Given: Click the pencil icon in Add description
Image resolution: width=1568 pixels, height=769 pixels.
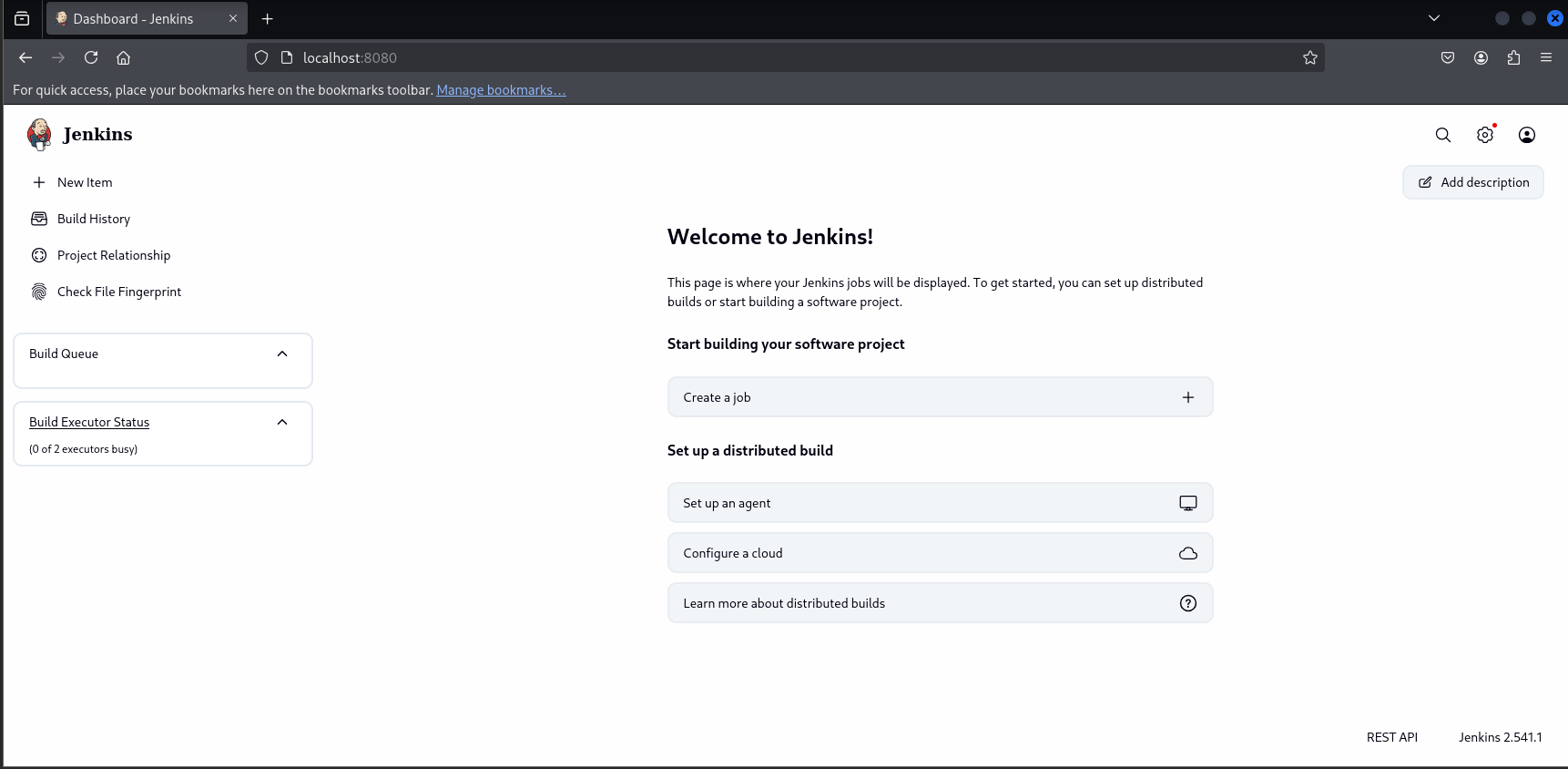Looking at the screenshot, I should click(1425, 182).
